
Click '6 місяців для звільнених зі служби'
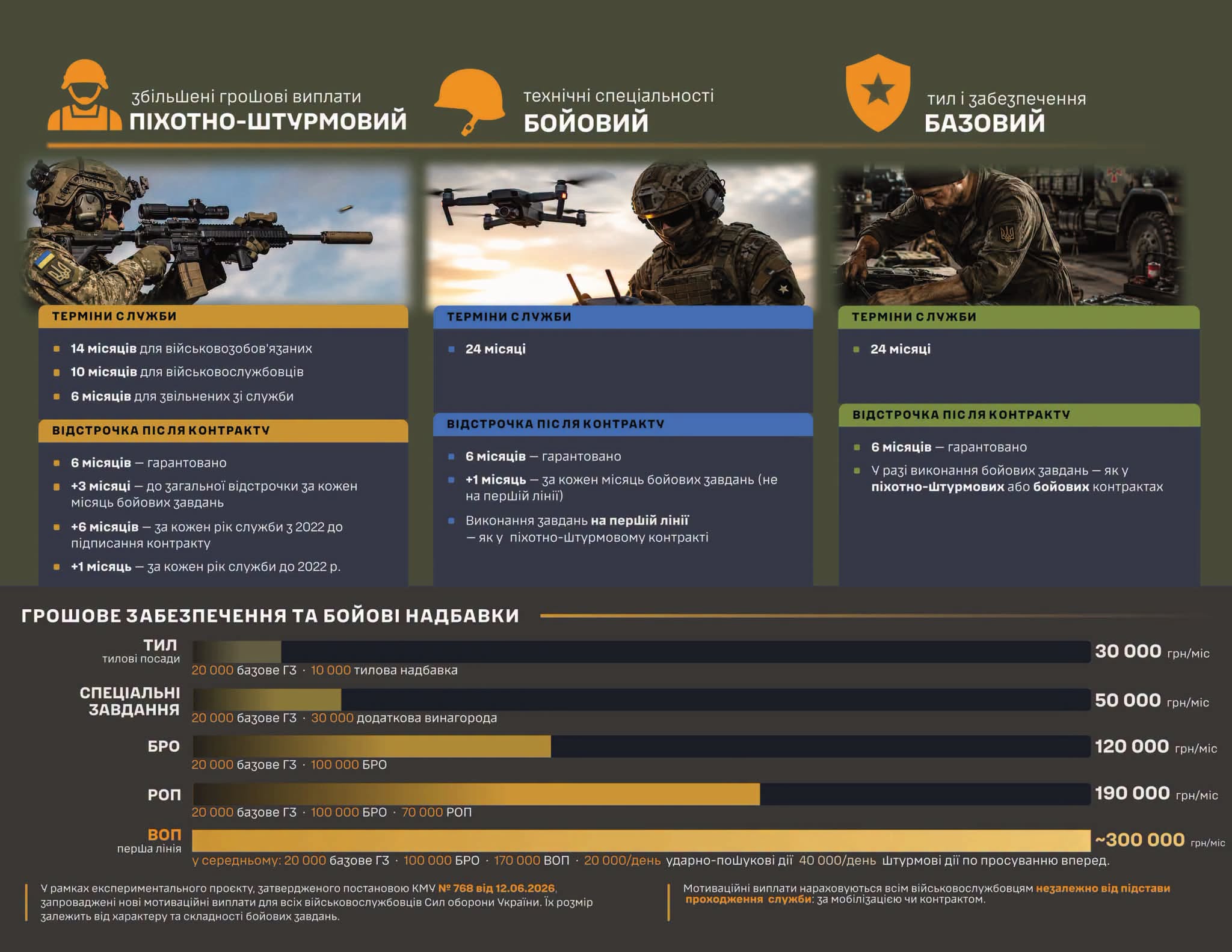pyautogui.click(x=182, y=396)
